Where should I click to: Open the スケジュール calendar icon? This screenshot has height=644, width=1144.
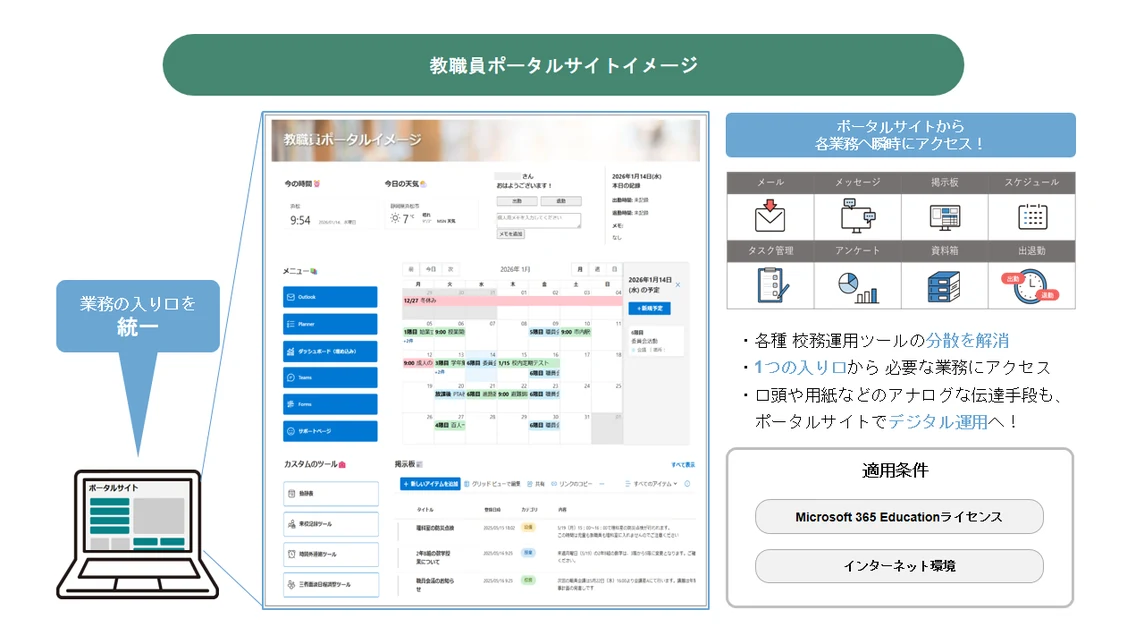point(1032,217)
